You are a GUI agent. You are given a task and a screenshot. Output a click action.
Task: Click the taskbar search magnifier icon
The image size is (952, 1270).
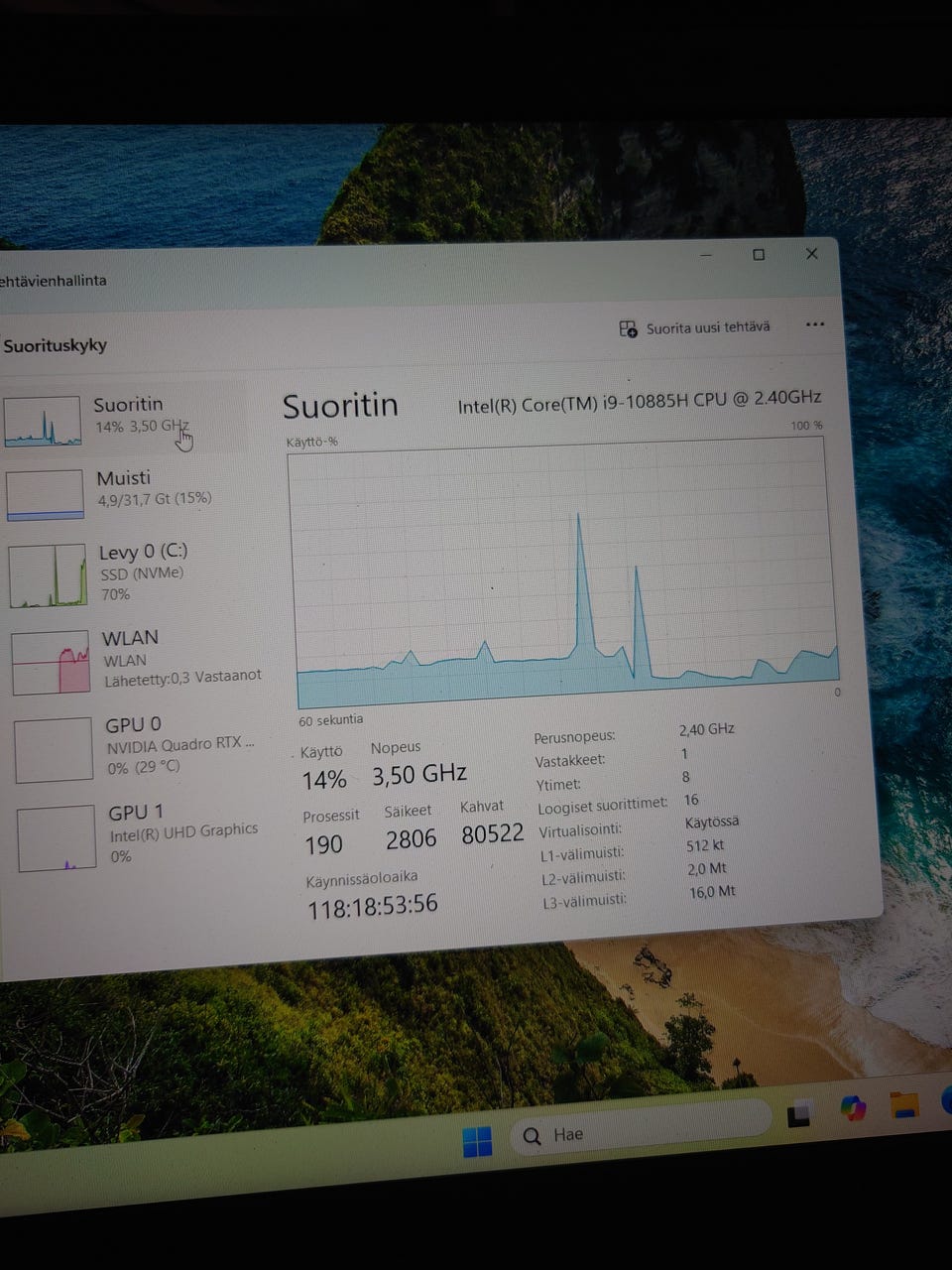pyautogui.click(x=533, y=1136)
